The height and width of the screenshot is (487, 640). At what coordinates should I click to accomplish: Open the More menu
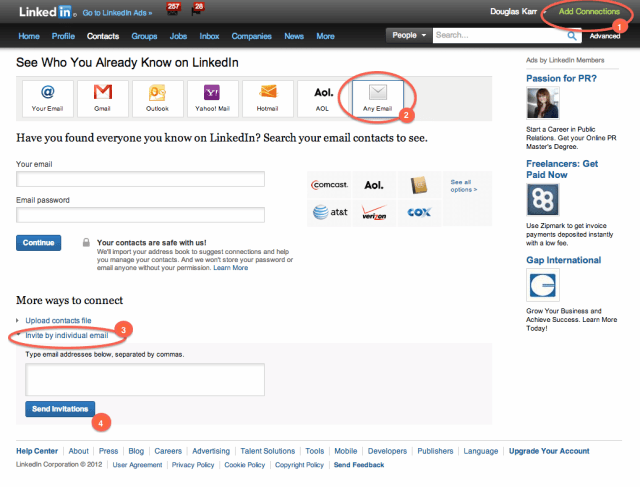325,36
